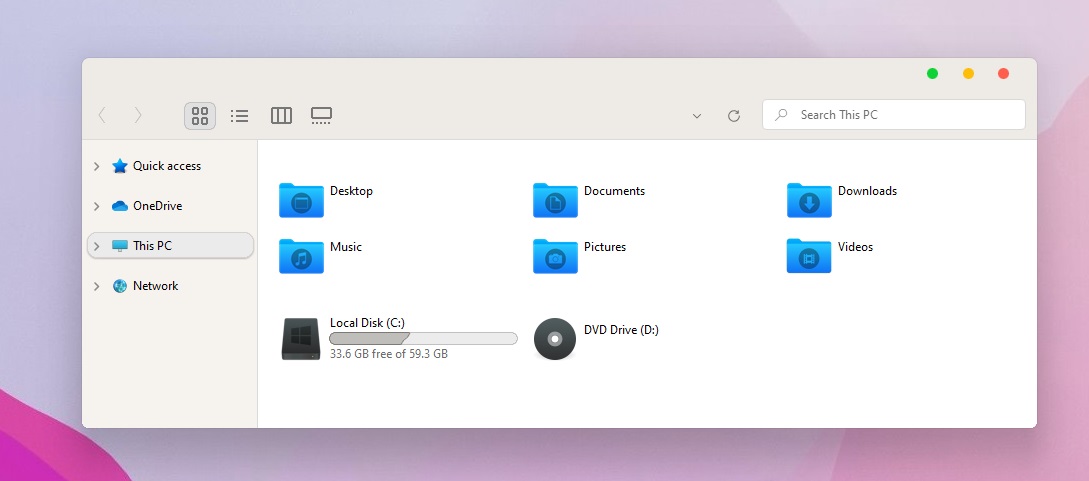The height and width of the screenshot is (481, 1089).
Task: Switch to column view
Action: coord(281,116)
